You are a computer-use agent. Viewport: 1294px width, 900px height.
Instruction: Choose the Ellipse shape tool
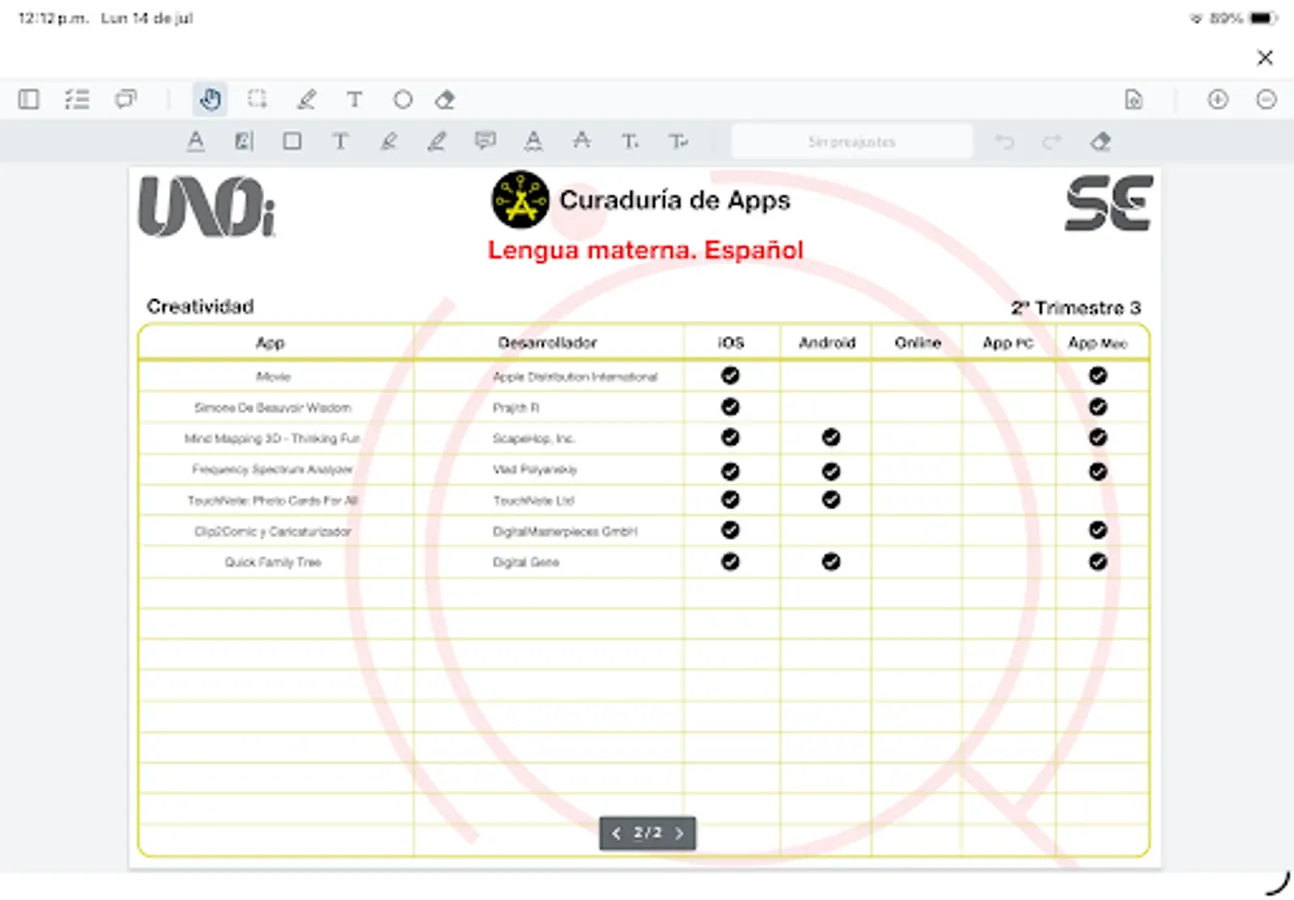(x=402, y=100)
